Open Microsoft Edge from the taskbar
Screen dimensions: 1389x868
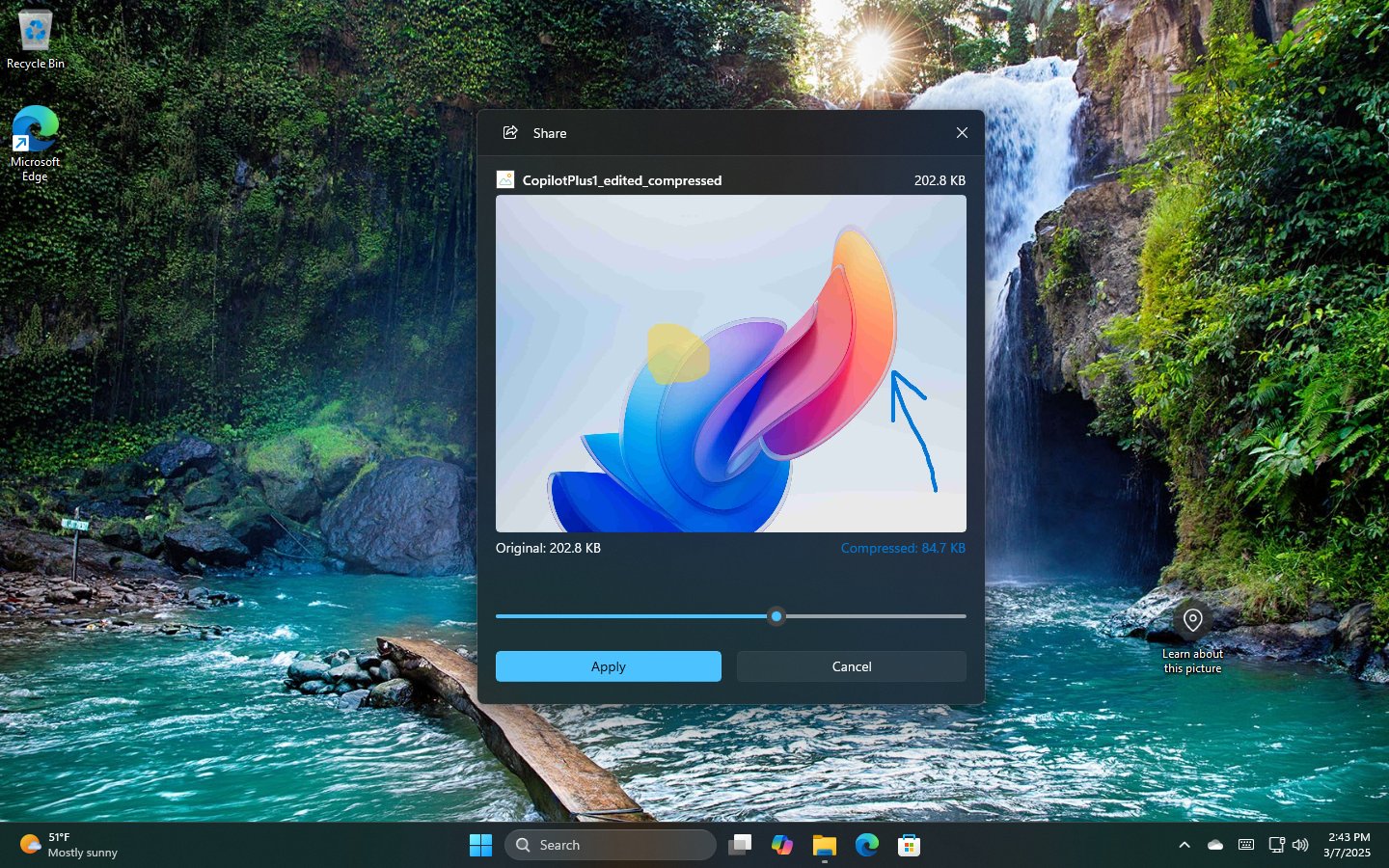click(865, 845)
